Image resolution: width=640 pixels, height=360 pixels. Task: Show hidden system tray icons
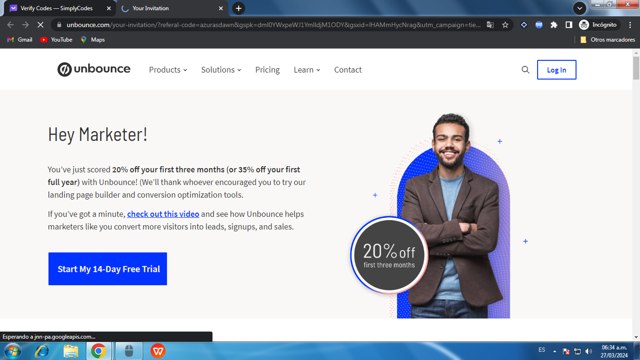[x=554, y=351]
